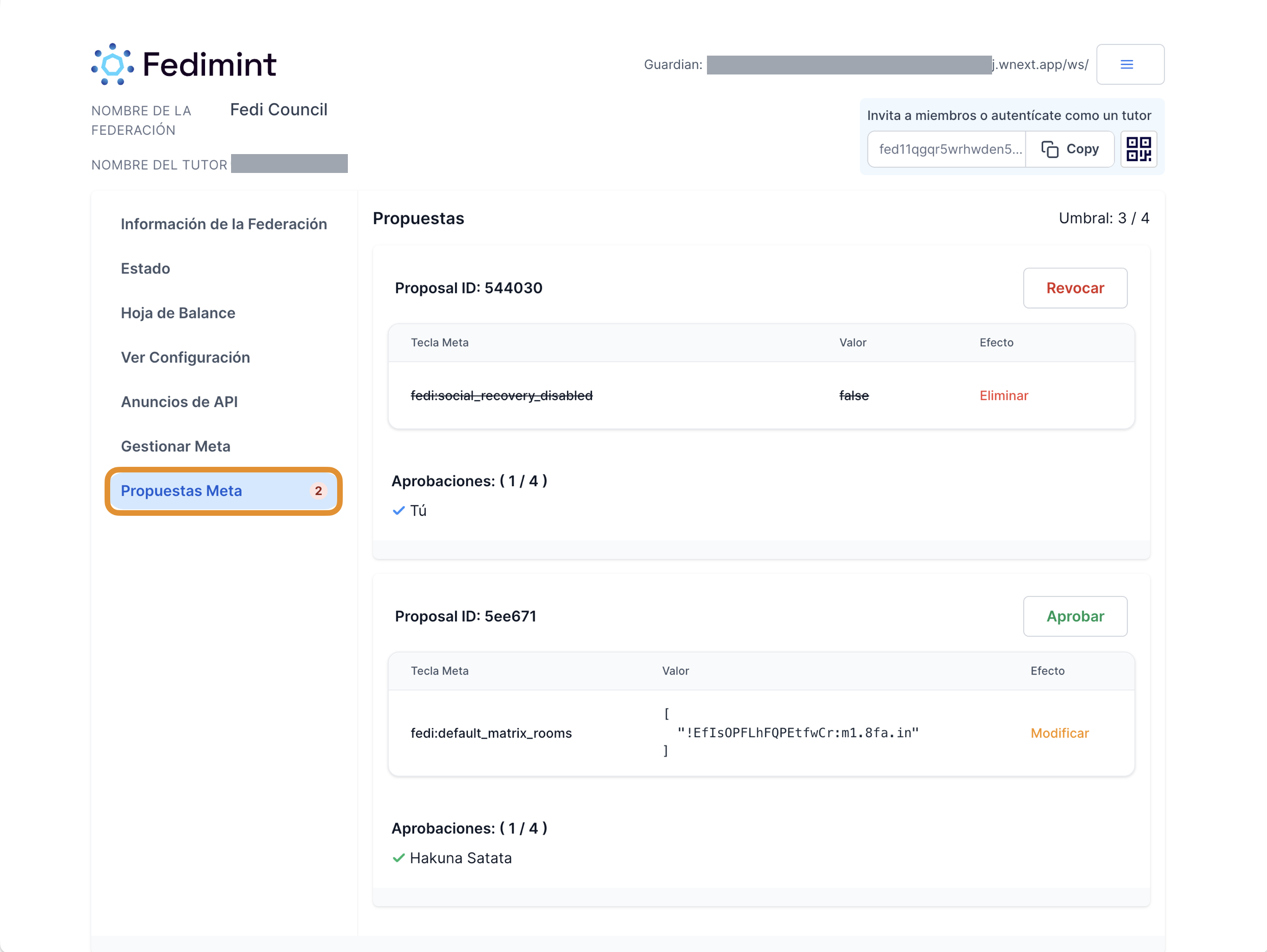Screen dimensions: 1267x952
Task: Open Hoja de Balance
Action: pyautogui.click(x=178, y=313)
